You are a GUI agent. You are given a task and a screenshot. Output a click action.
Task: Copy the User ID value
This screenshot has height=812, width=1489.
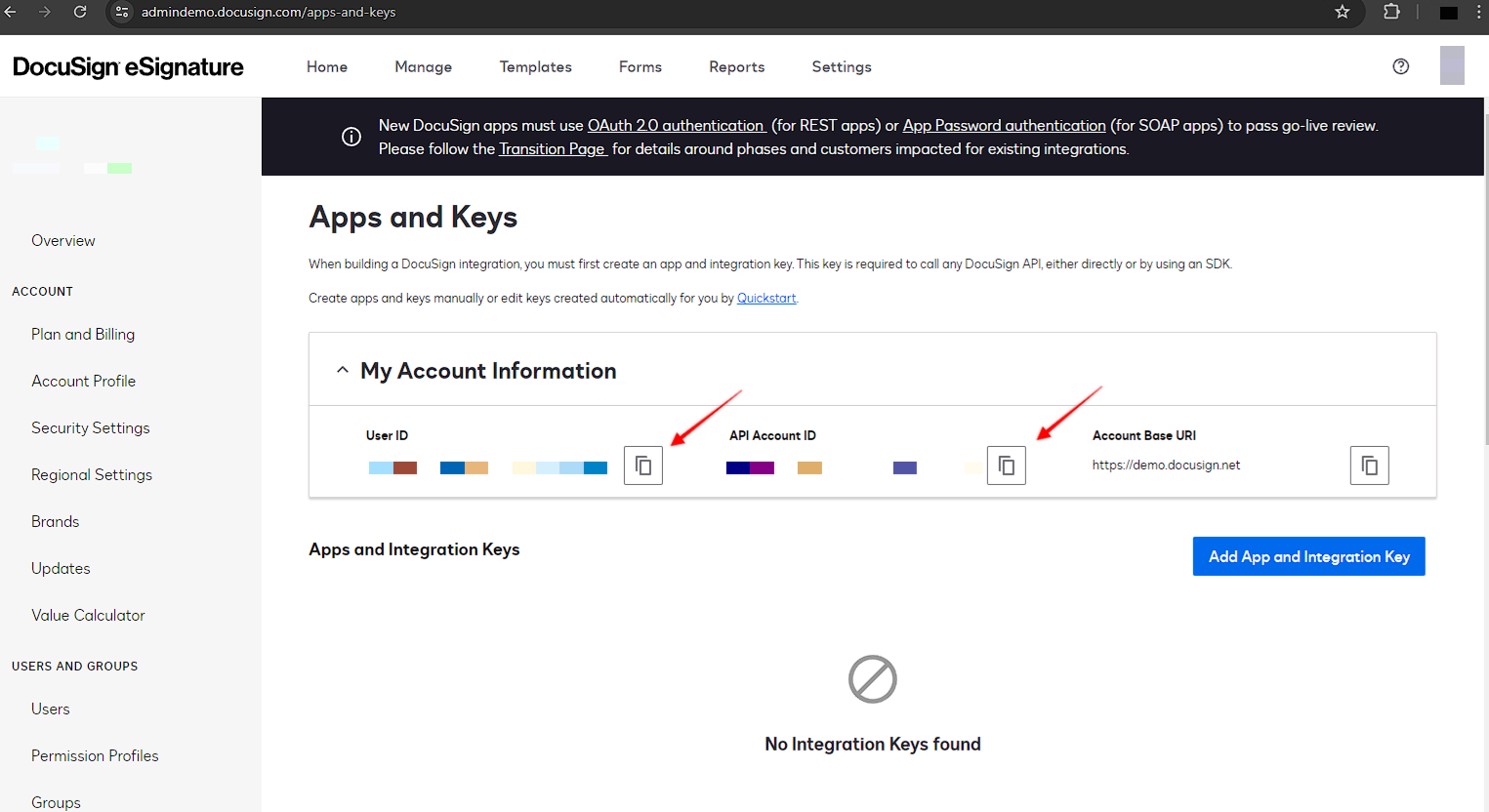[x=643, y=466]
